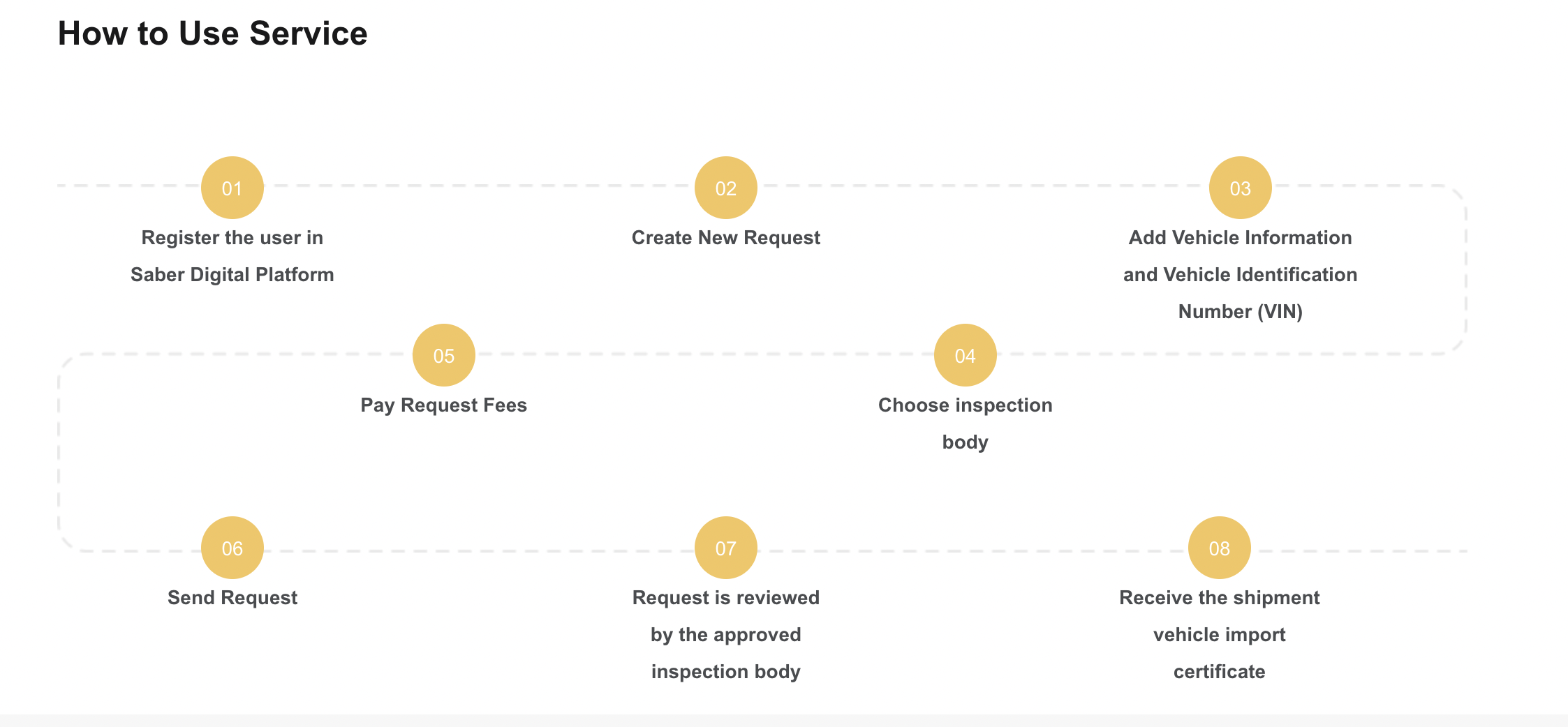Click the step 01 circle icon
Viewport: 1568px width, 727px height.
click(232, 188)
